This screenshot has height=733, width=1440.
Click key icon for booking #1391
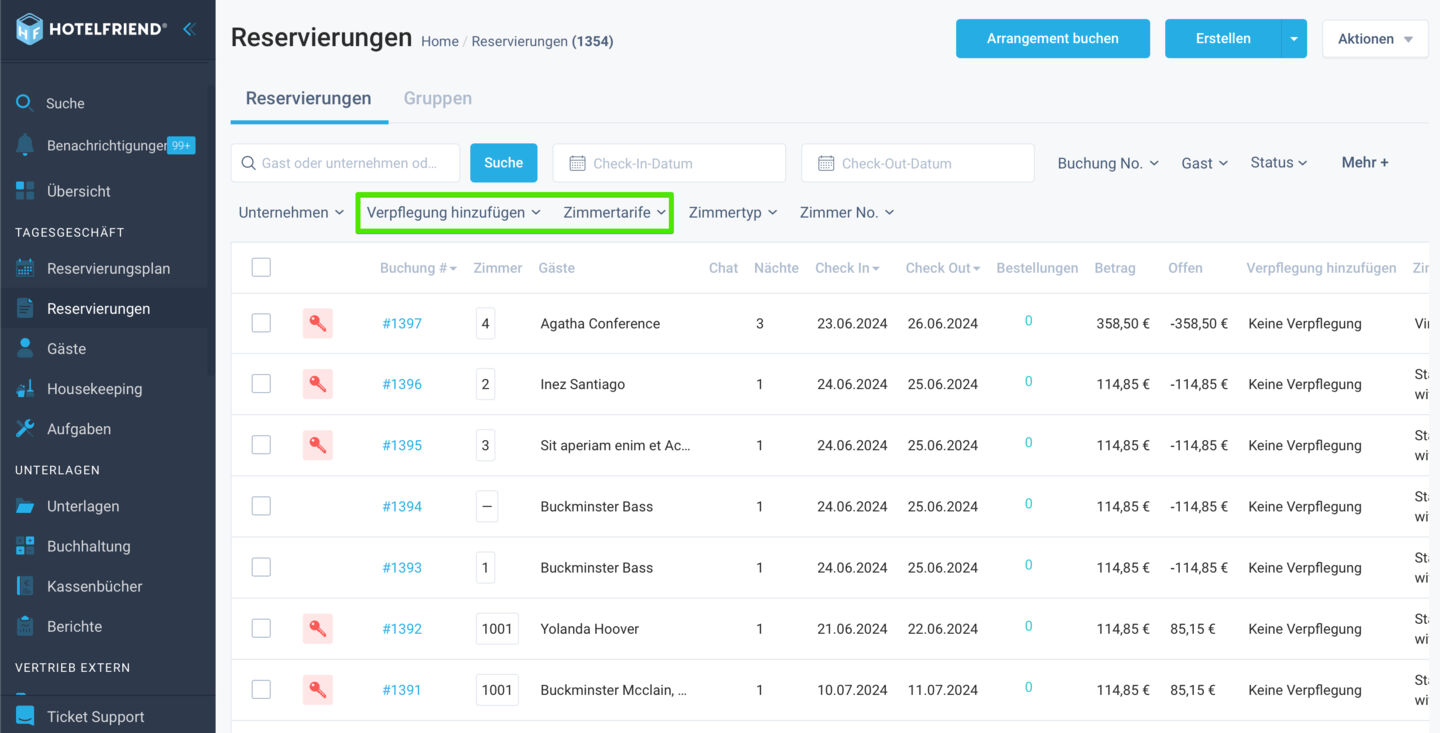[x=318, y=689]
